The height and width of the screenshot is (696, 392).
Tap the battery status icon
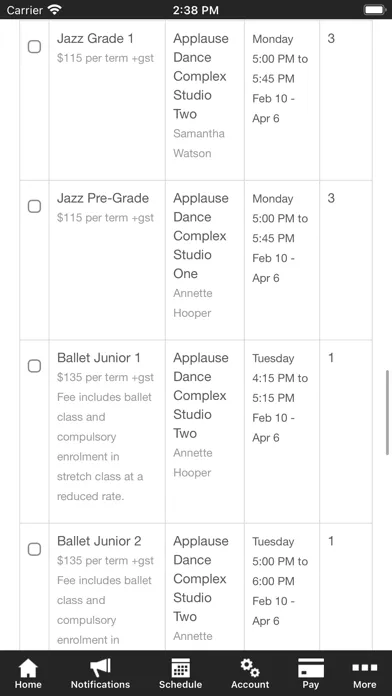point(375,10)
